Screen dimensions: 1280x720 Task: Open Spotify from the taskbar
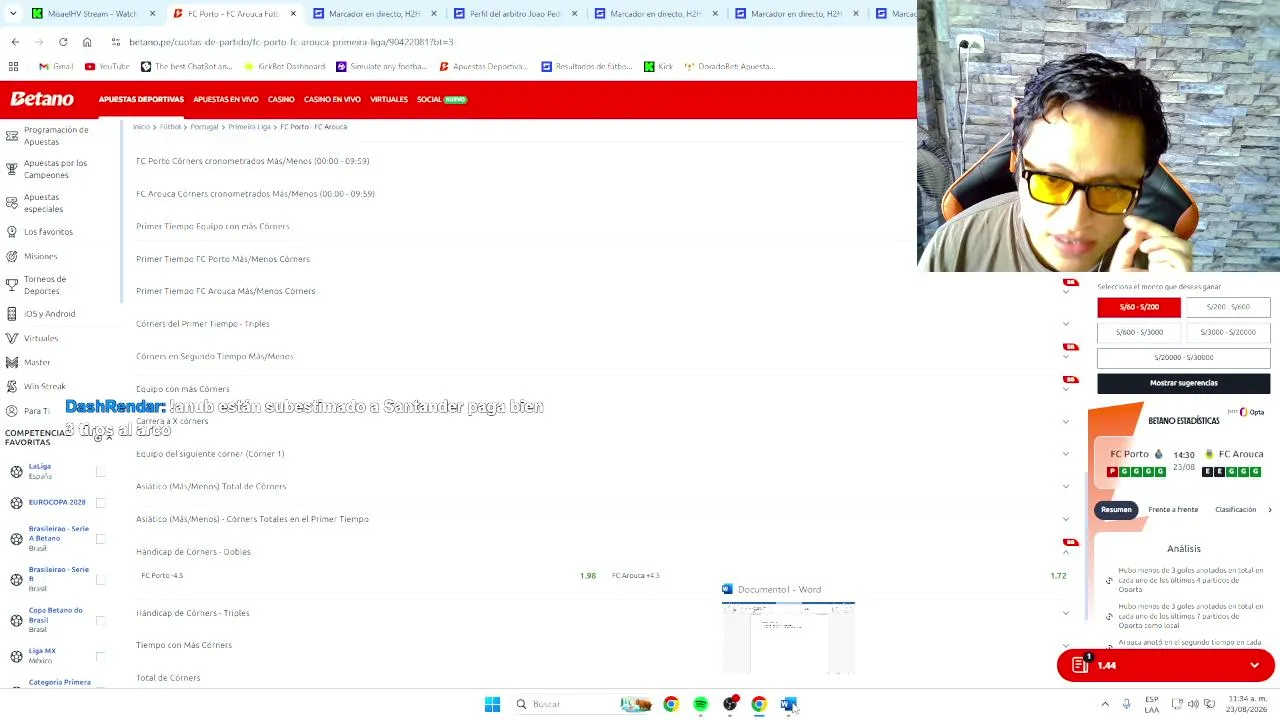700,704
